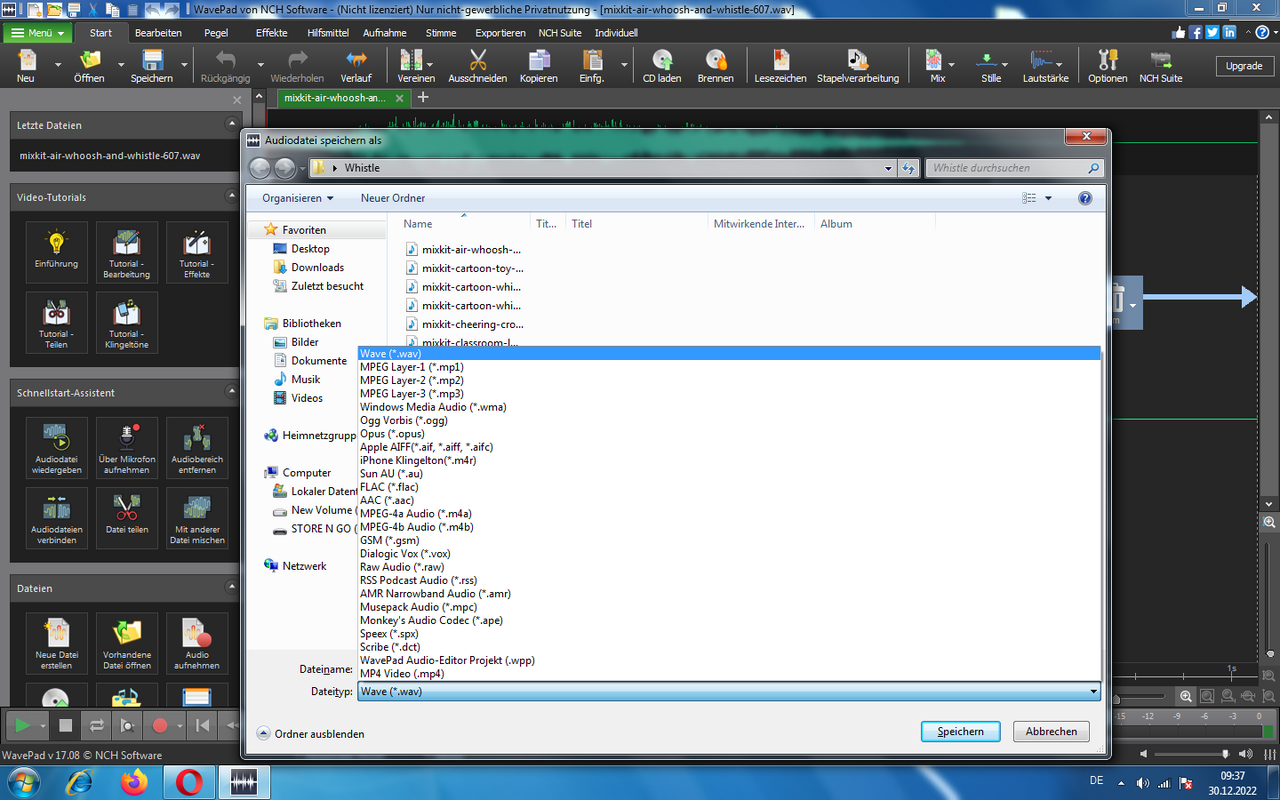
Task: Choose MP4 Video (.mp4) file type
Action: coord(729,673)
